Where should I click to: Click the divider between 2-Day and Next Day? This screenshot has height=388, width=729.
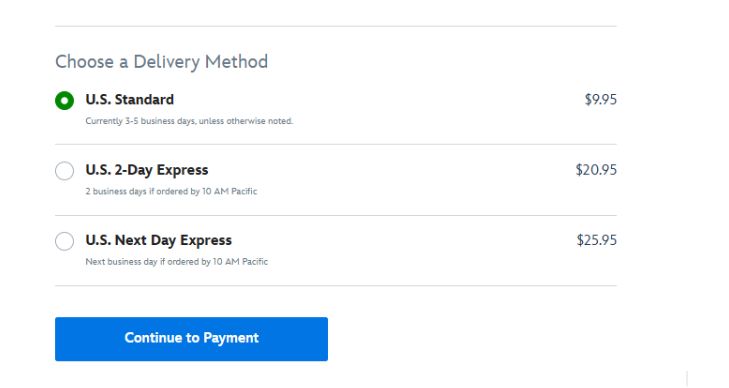(x=336, y=215)
